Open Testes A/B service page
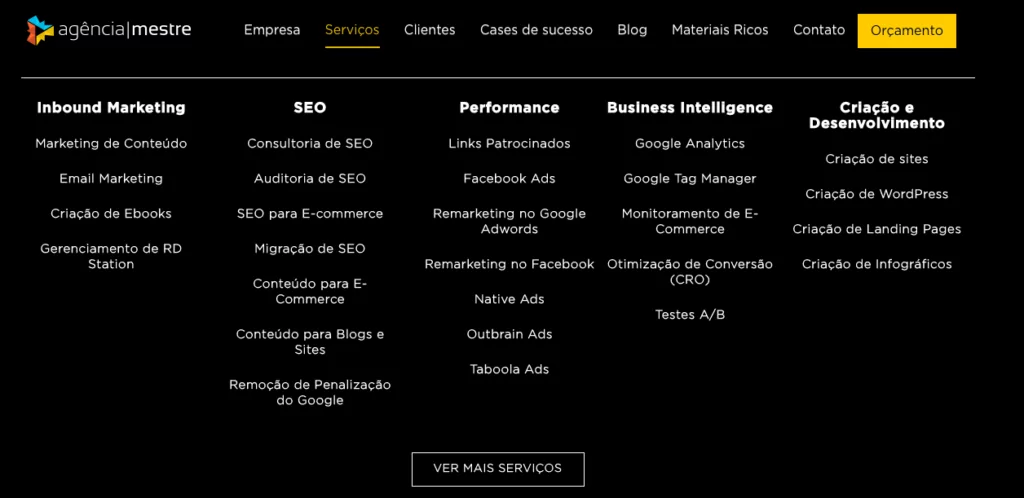 690,315
